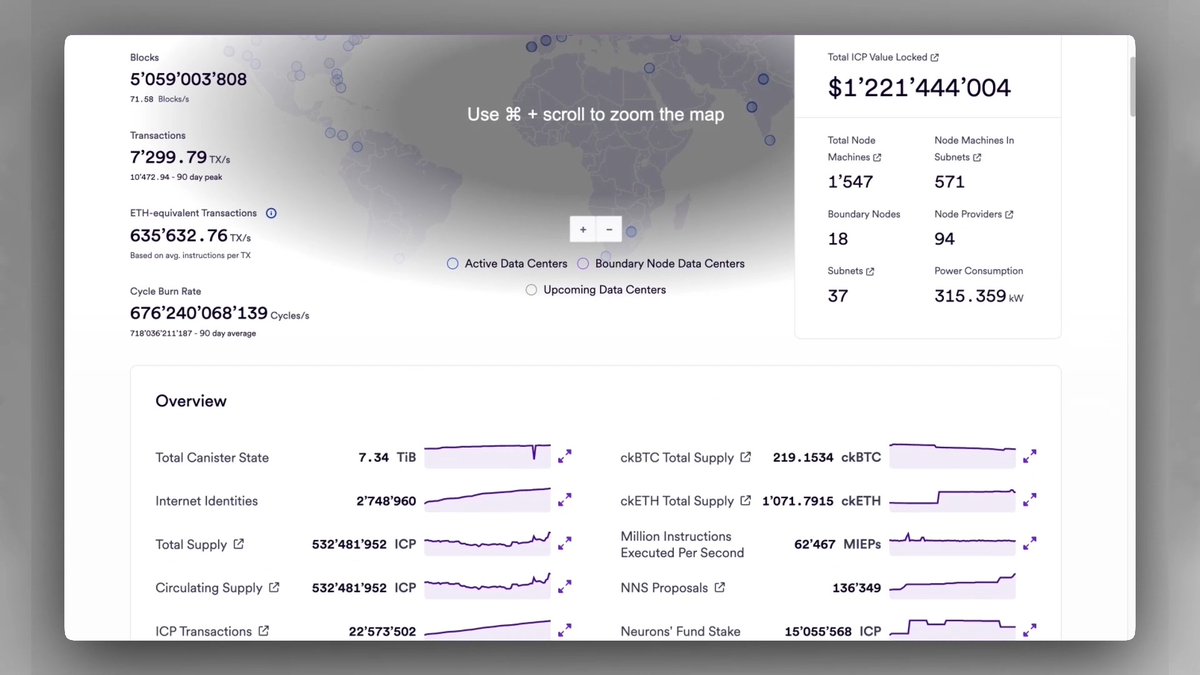Open external link icon beside Total Node Machines
Image resolution: width=1200 pixels, height=675 pixels.
[x=877, y=158]
